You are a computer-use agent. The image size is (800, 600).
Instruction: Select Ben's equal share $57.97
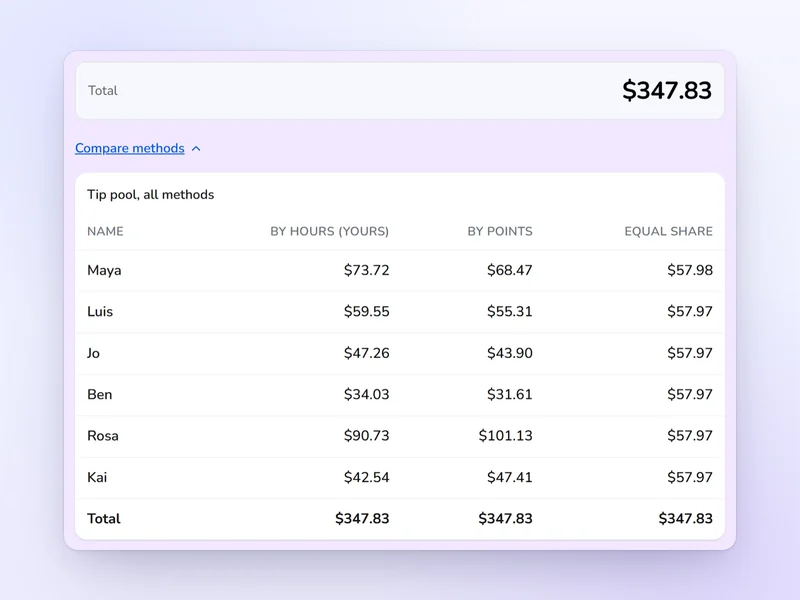tap(690, 394)
